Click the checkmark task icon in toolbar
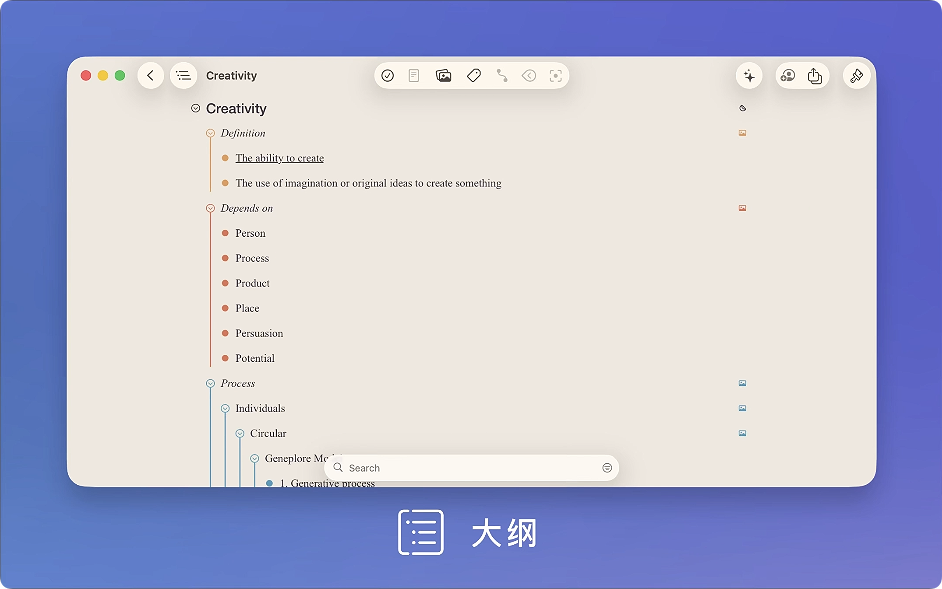The height and width of the screenshot is (589, 942). pos(388,76)
